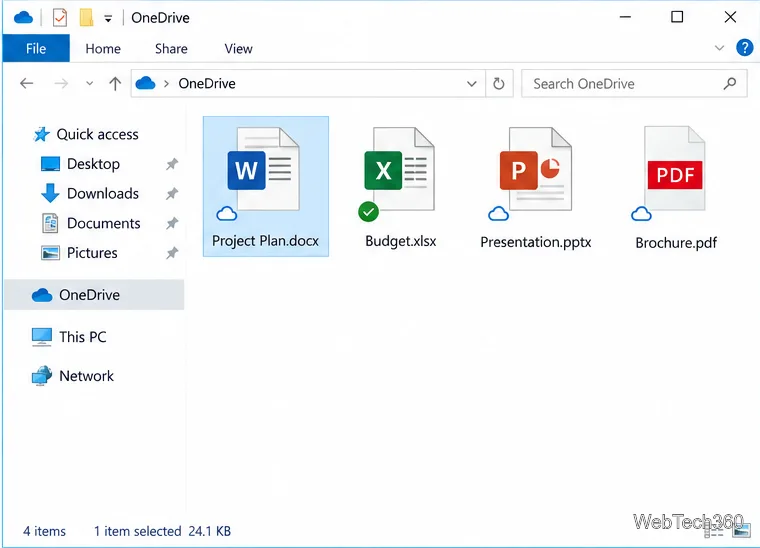
Task: Select the Presentation.pptx PowerPoint file icon
Action: pyautogui.click(x=536, y=169)
